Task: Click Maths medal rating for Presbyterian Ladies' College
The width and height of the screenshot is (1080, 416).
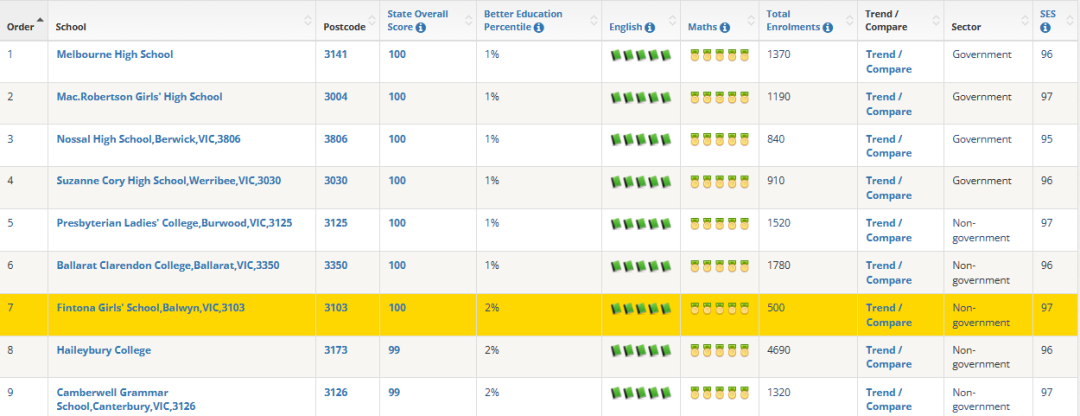Action: (x=719, y=224)
